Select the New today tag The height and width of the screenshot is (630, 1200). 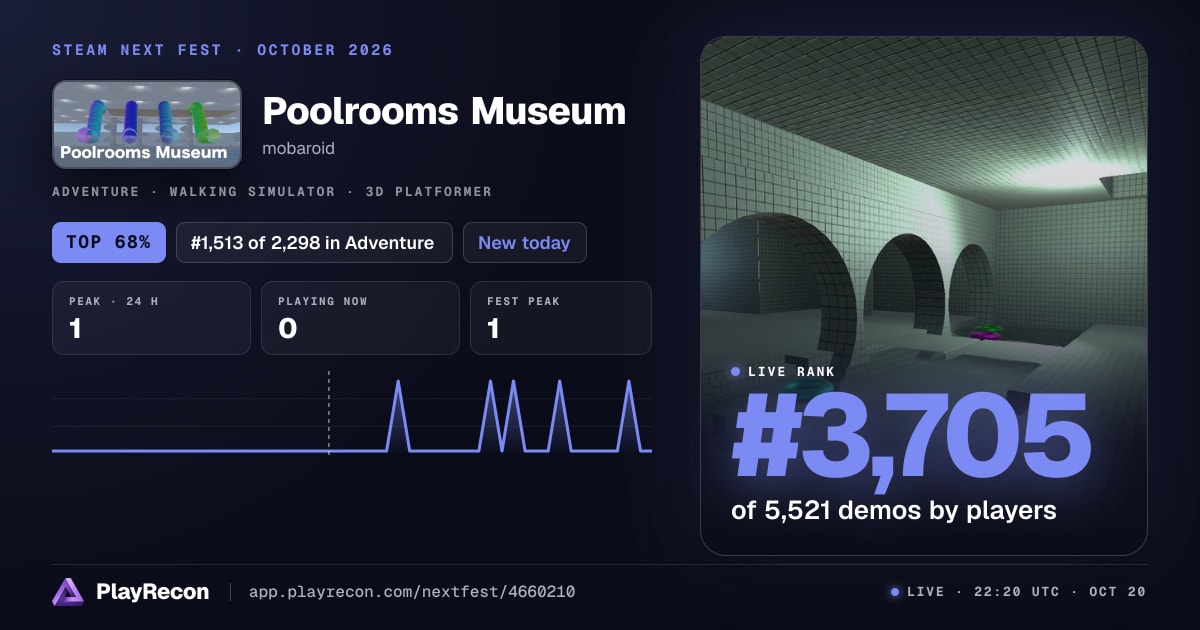[524, 242]
